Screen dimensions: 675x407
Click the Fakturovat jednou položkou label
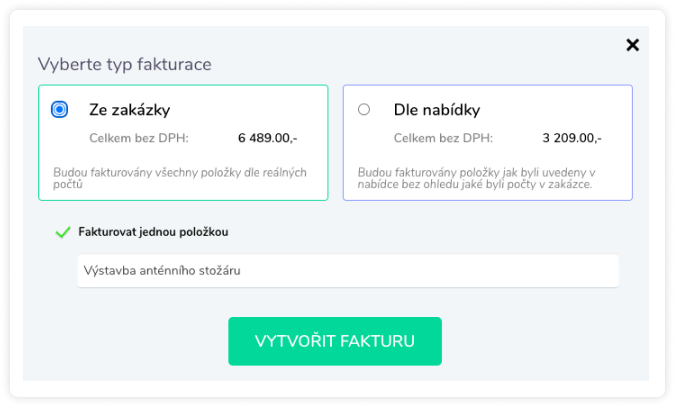[x=154, y=232]
